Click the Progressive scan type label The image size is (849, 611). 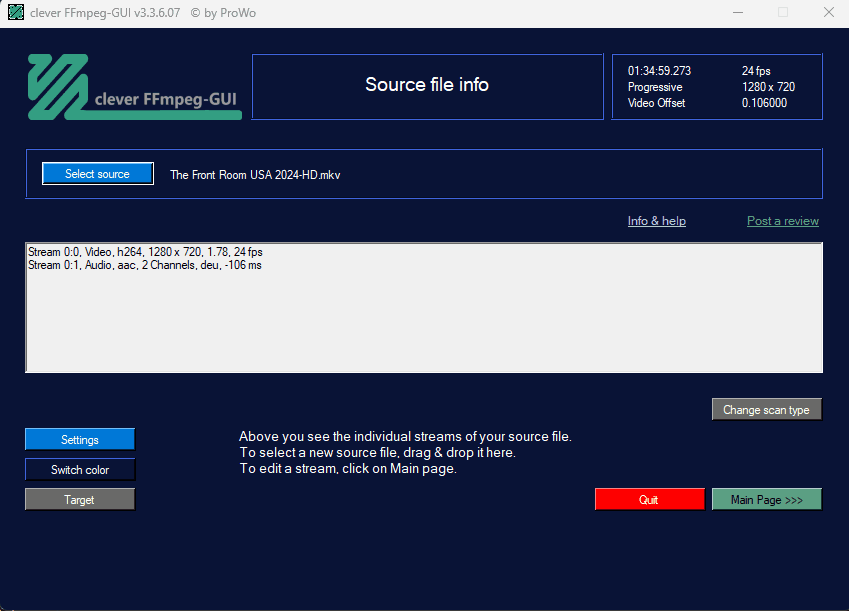(x=655, y=87)
